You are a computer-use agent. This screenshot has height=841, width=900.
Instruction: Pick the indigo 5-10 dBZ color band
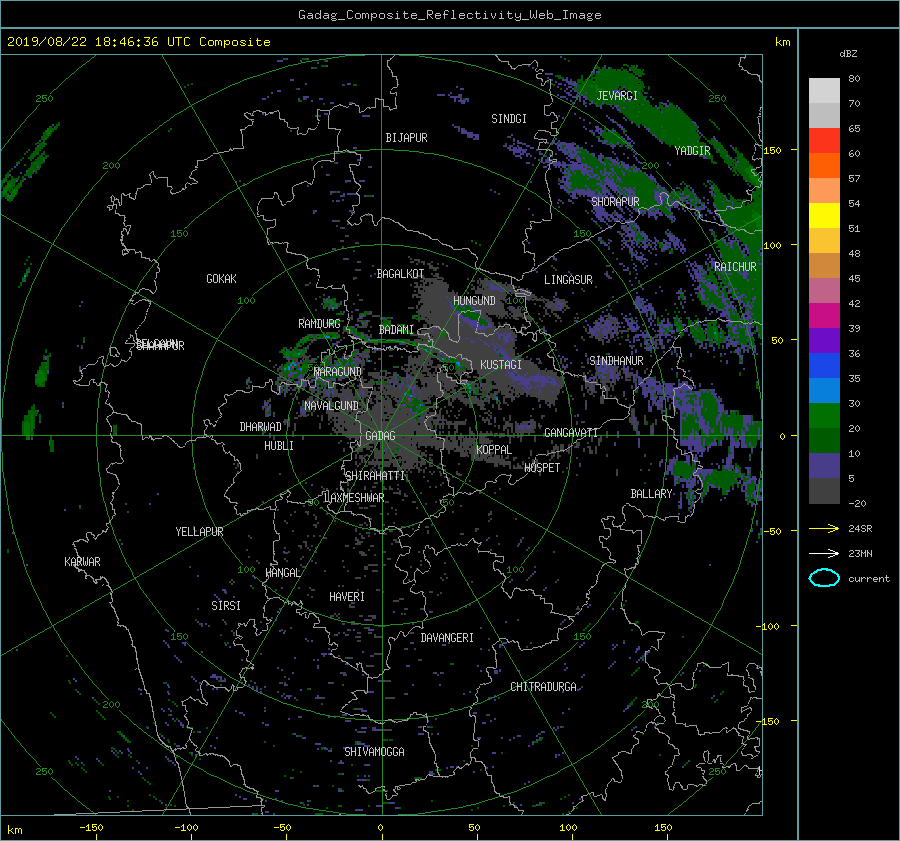coord(824,466)
